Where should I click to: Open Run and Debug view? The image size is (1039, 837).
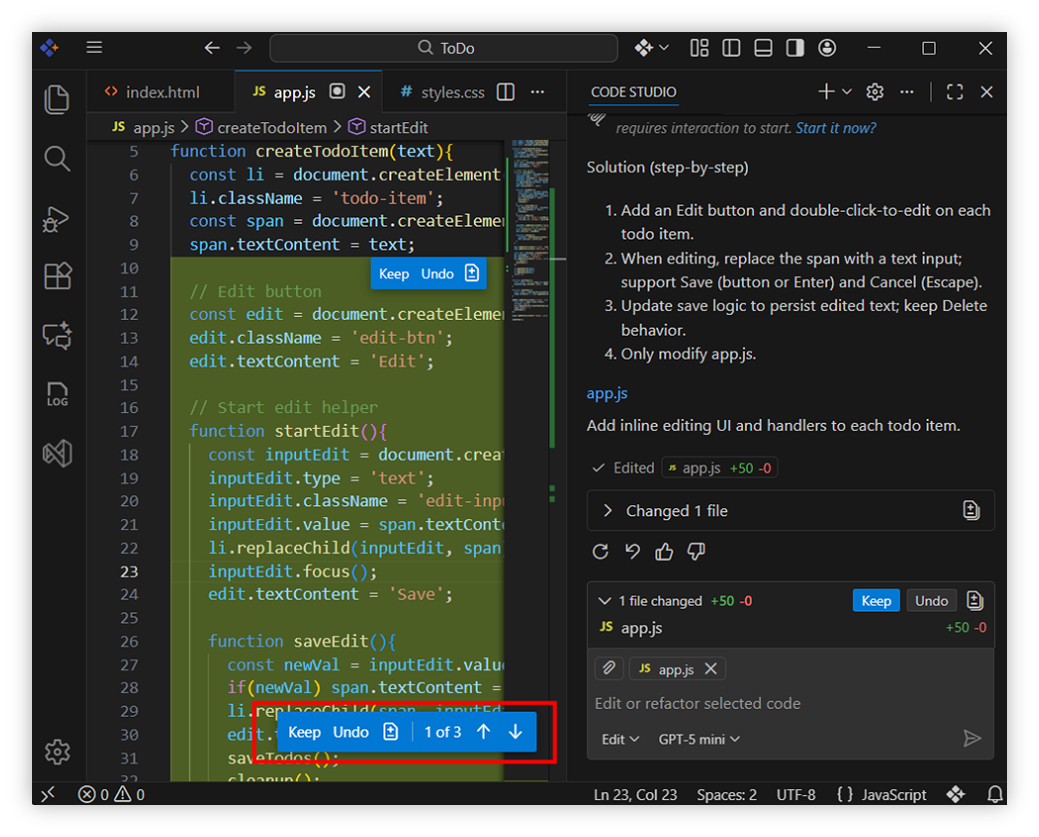pyautogui.click(x=57, y=218)
